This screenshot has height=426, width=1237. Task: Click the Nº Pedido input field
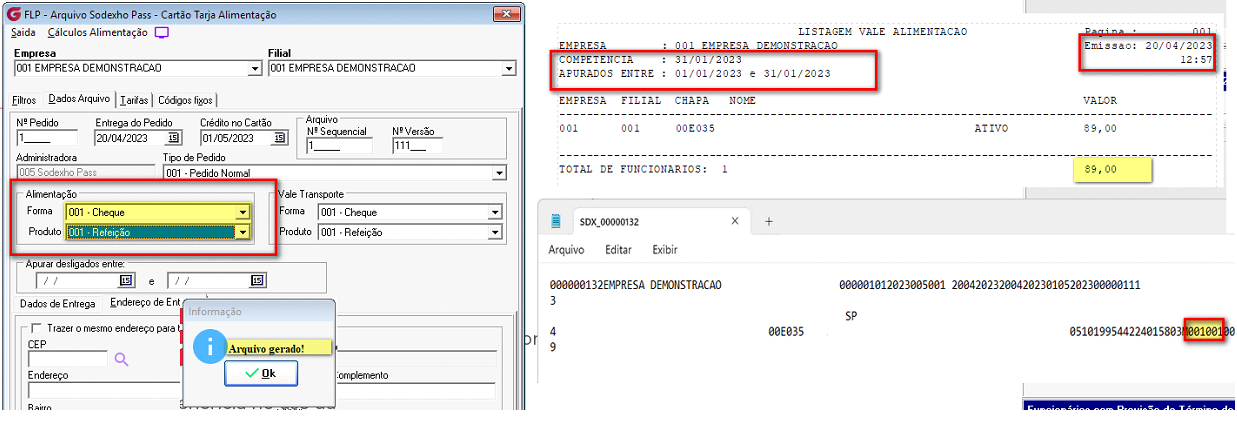(47, 138)
